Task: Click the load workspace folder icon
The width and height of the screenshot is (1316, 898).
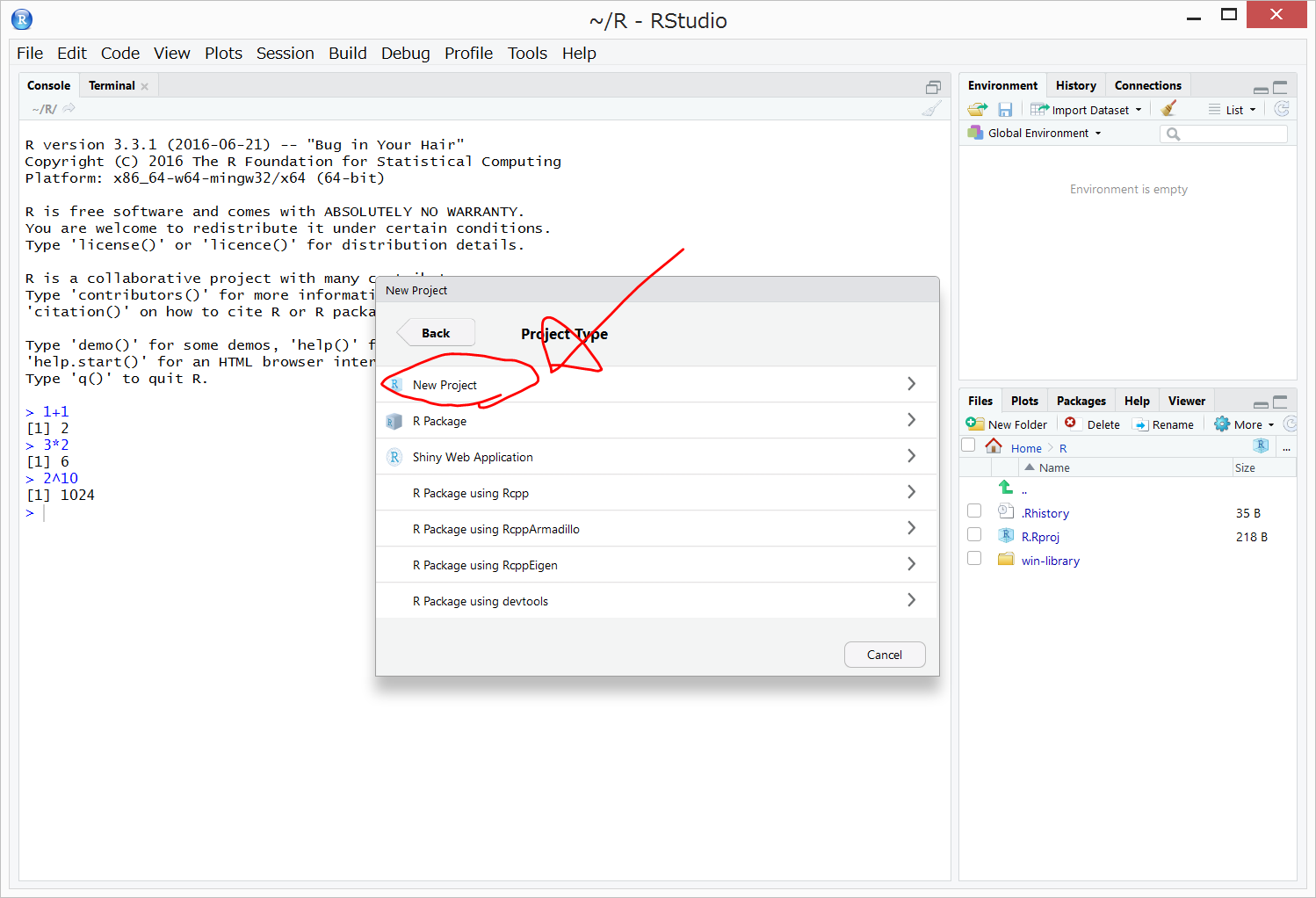Action: tap(977, 110)
